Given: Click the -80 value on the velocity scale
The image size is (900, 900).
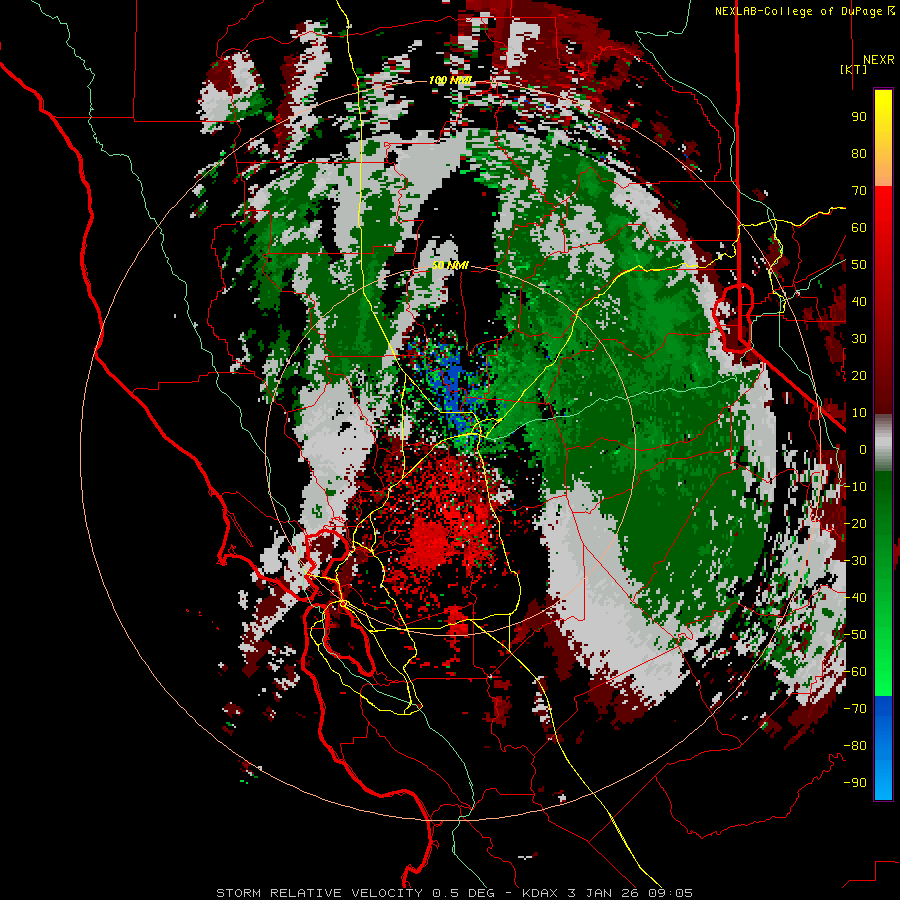Looking at the screenshot, I should (856, 746).
